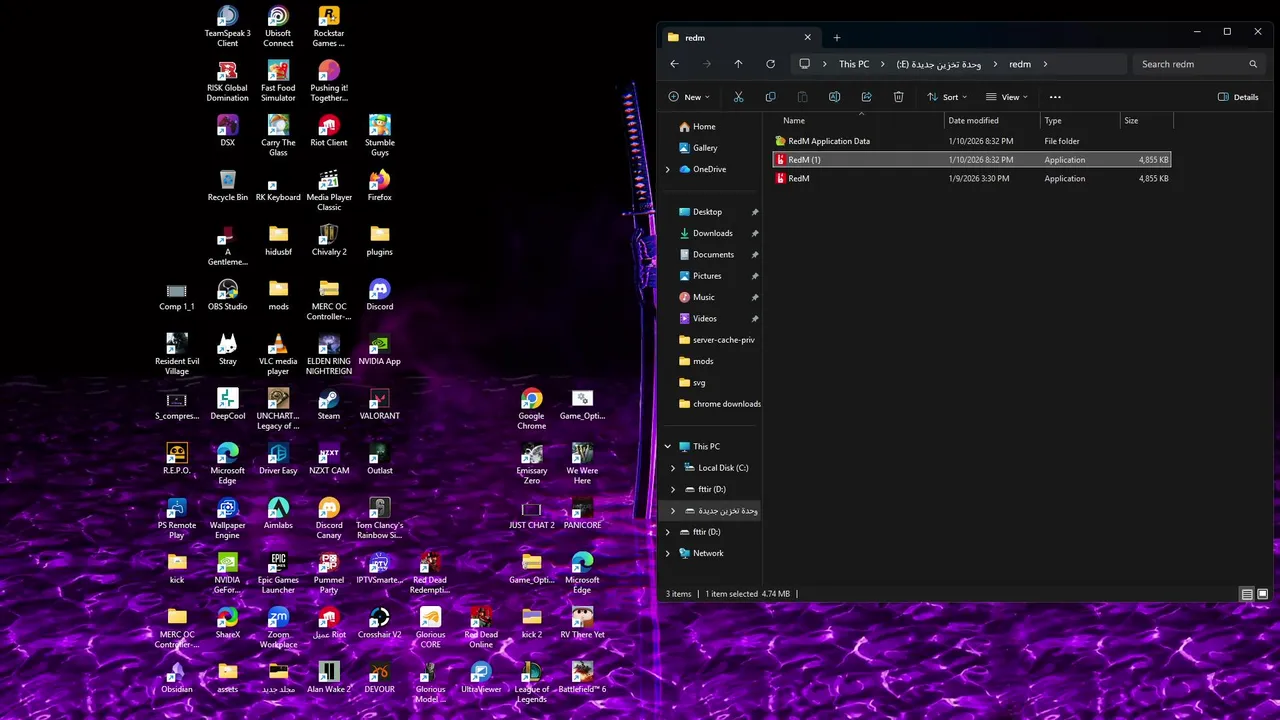The height and width of the screenshot is (720, 1280).
Task: Select Riot Client desktop icon
Action: click(x=329, y=130)
